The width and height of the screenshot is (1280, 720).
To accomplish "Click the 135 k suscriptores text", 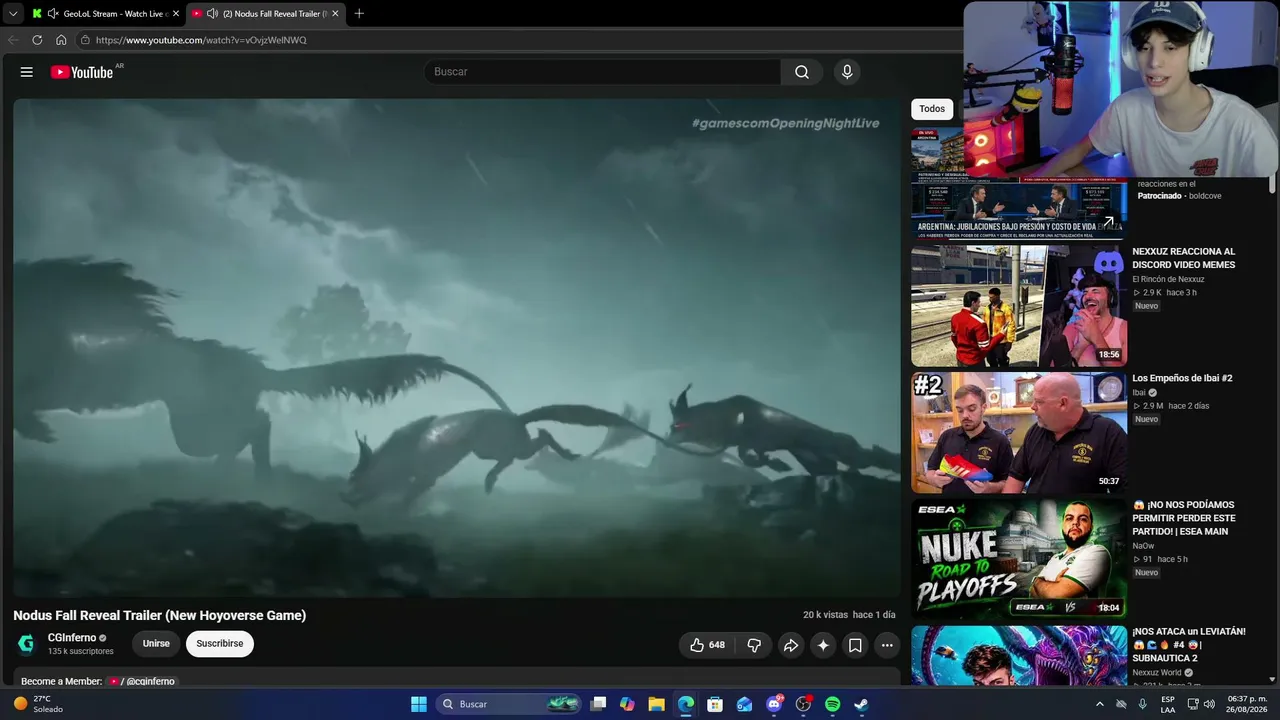I will (x=81, y=652).
